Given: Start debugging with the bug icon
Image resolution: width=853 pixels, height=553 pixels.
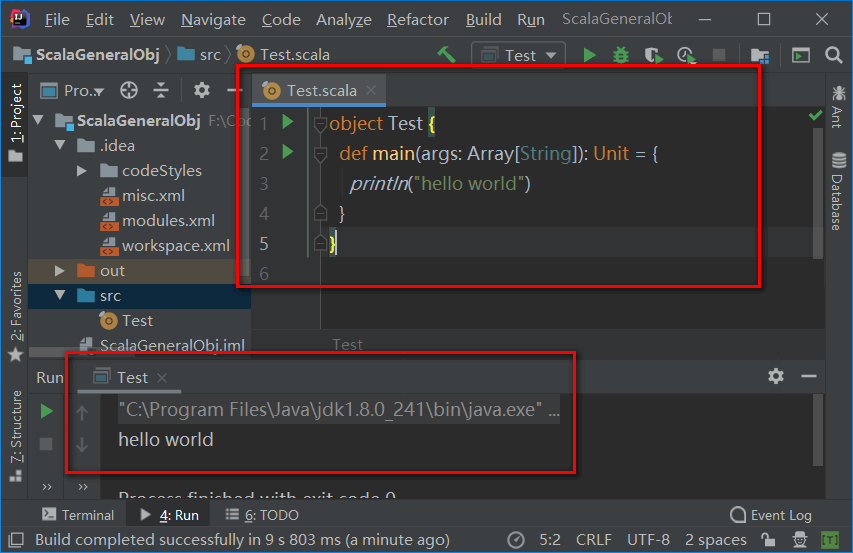Looking at the screenshot, I should (621, 55).
